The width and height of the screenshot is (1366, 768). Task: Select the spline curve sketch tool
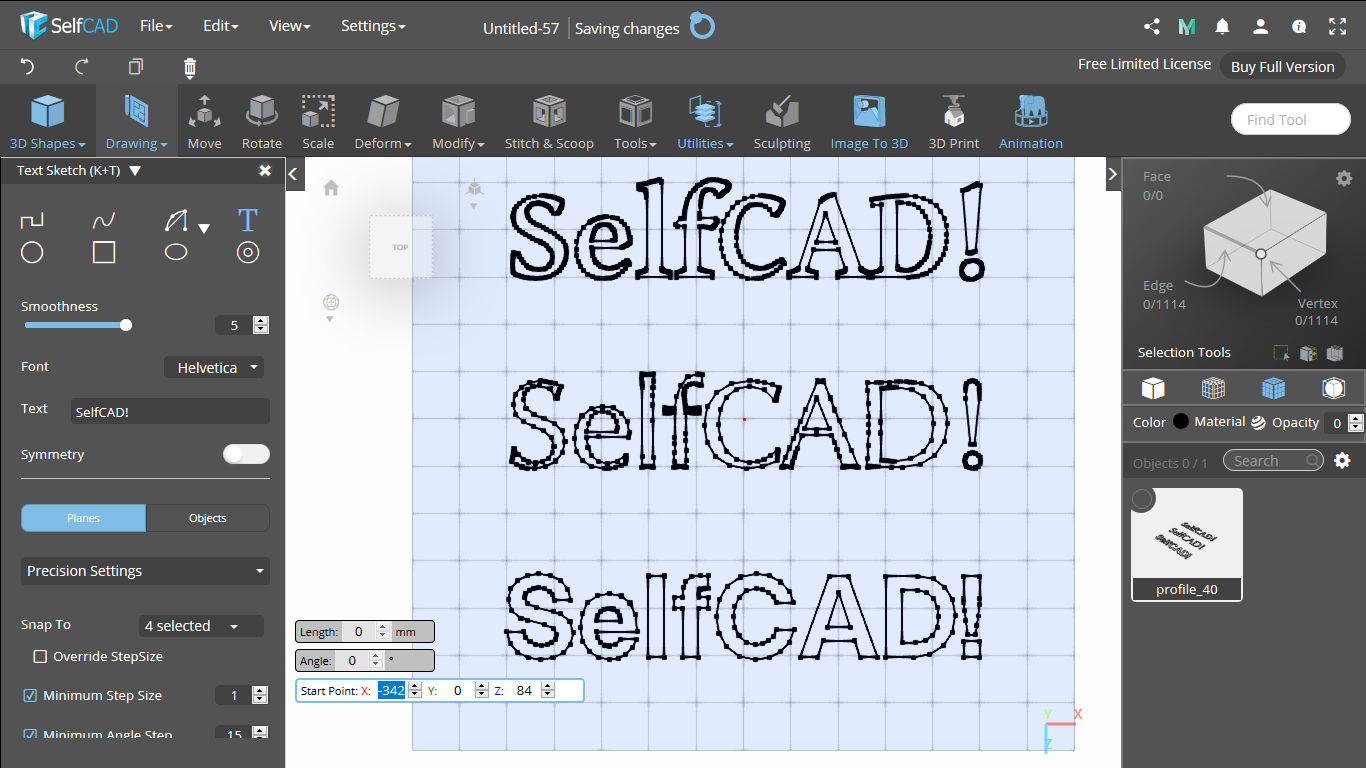(x=104, y=220)
